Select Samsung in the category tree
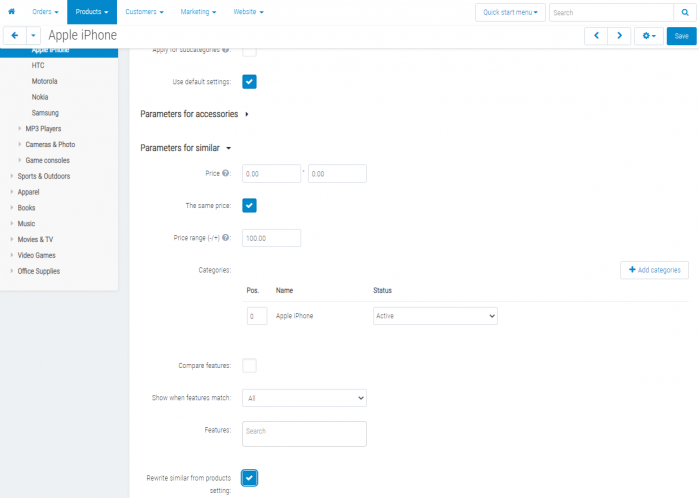This screenshot has width=700, height=498. 45,113
